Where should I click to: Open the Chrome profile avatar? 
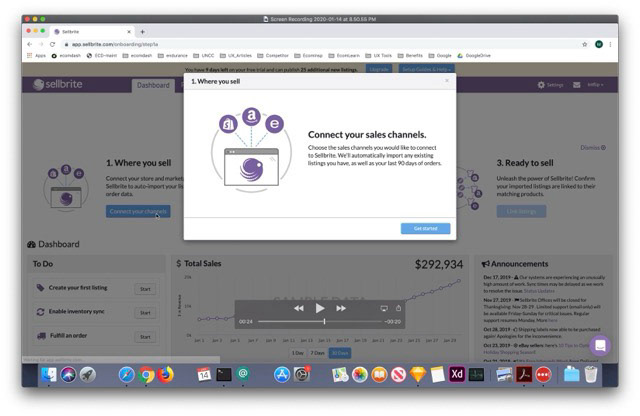point(599,44)
